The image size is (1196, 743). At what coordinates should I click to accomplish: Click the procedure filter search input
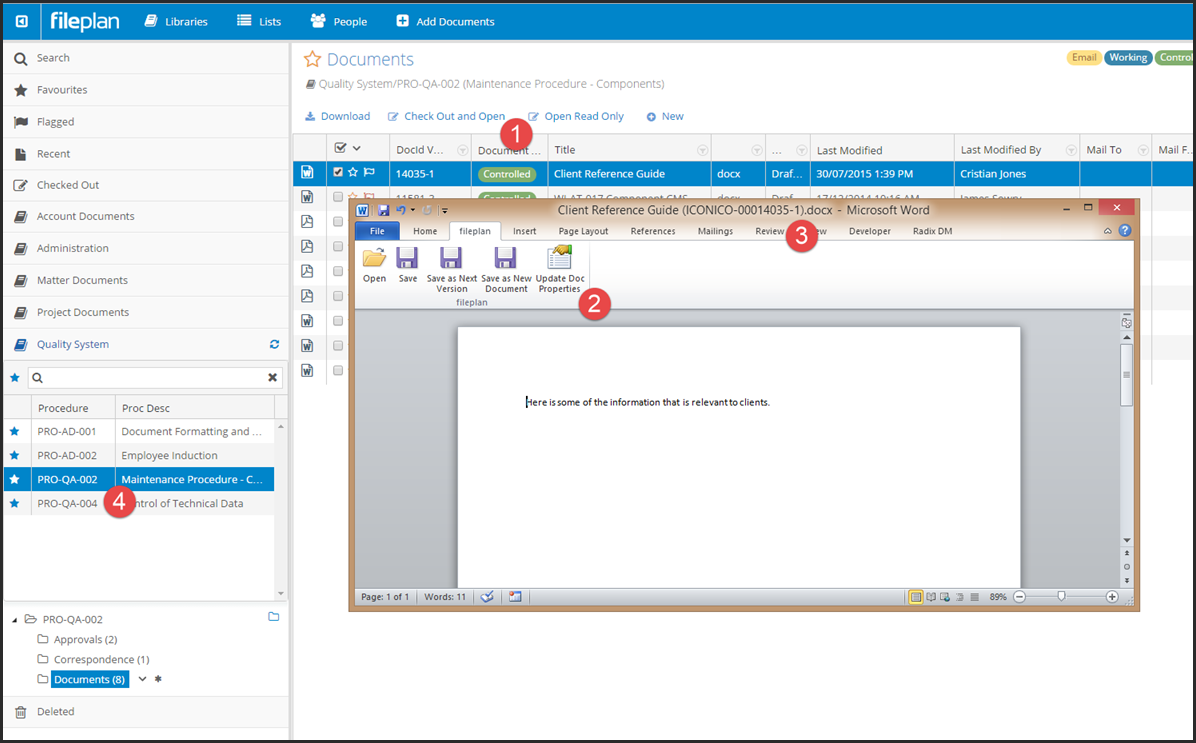[155, 378]
